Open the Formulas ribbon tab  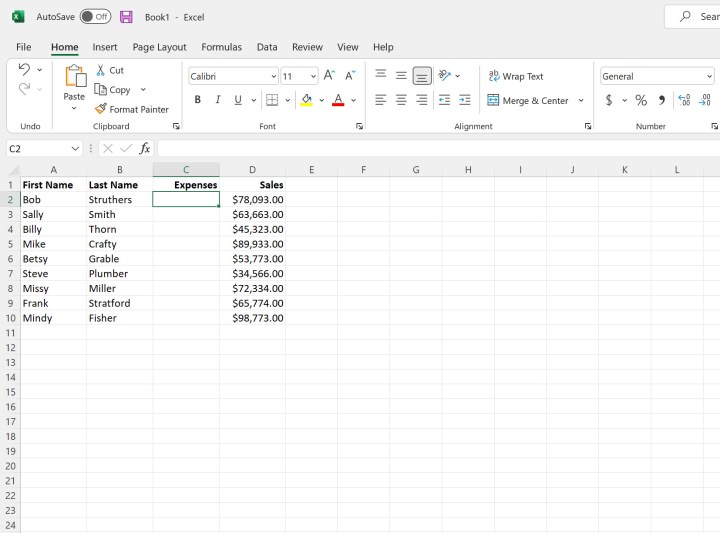coord(221,47)
